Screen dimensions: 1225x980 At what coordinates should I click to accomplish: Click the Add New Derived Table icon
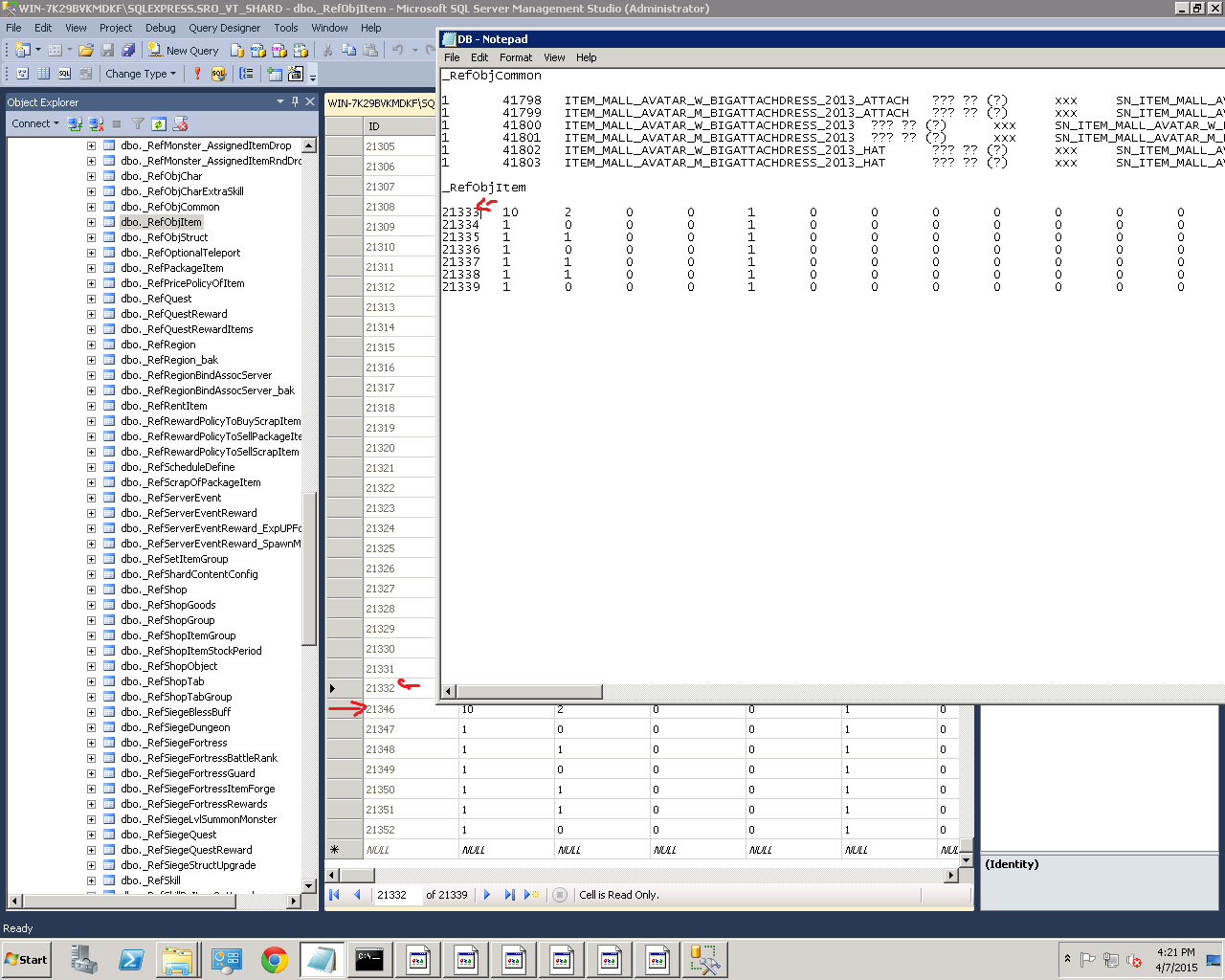(296, 74)
